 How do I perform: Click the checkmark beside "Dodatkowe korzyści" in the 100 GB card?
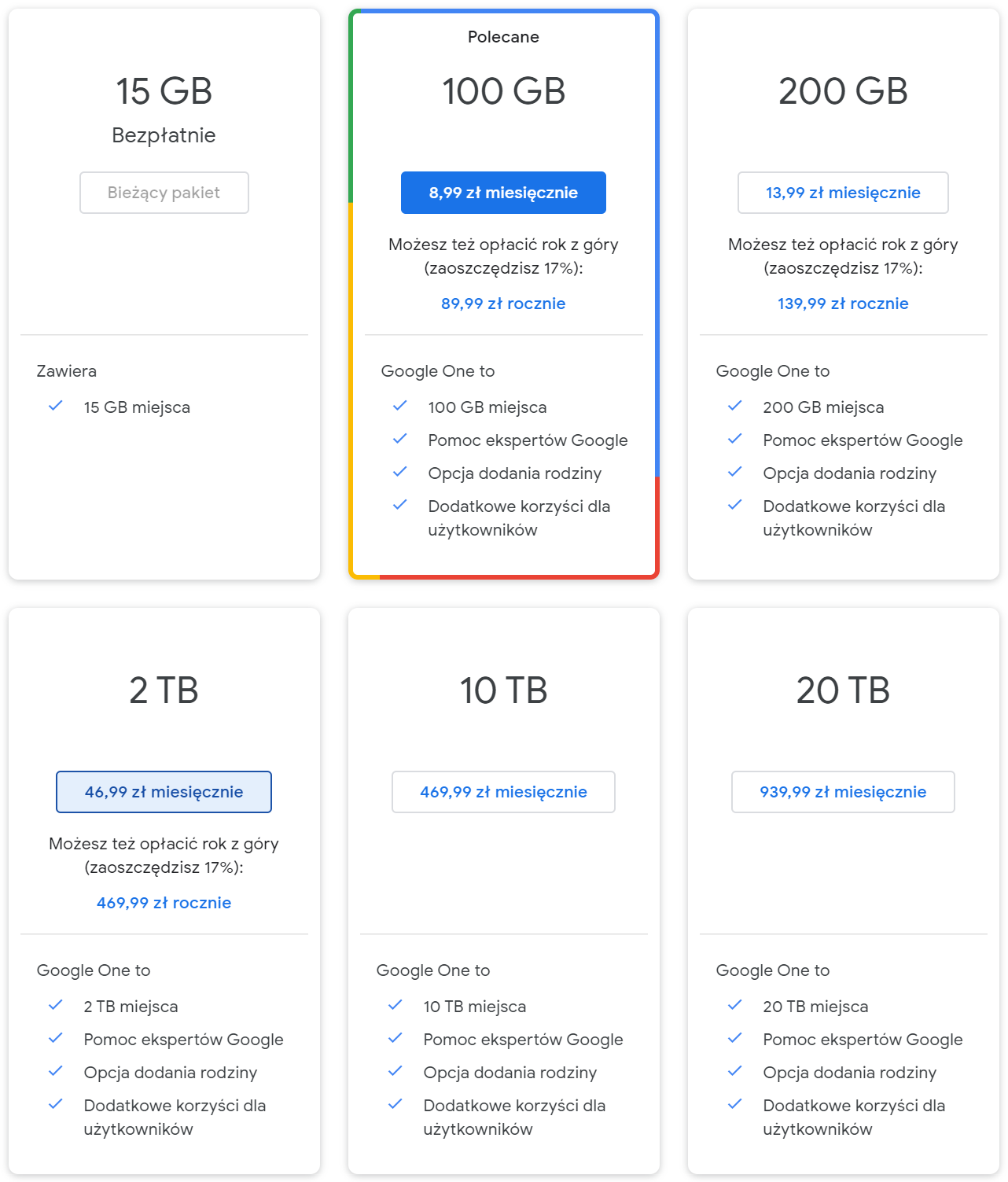tap(400, 505)
